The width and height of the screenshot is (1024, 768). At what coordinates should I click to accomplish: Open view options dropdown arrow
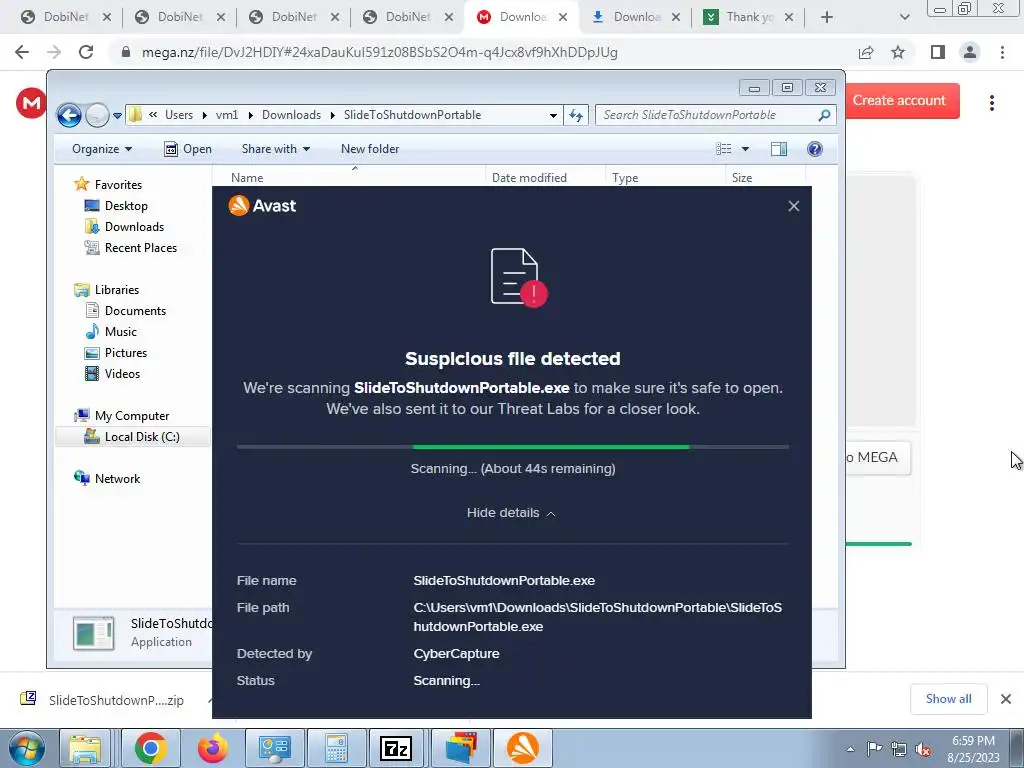[x=745, y=149]
